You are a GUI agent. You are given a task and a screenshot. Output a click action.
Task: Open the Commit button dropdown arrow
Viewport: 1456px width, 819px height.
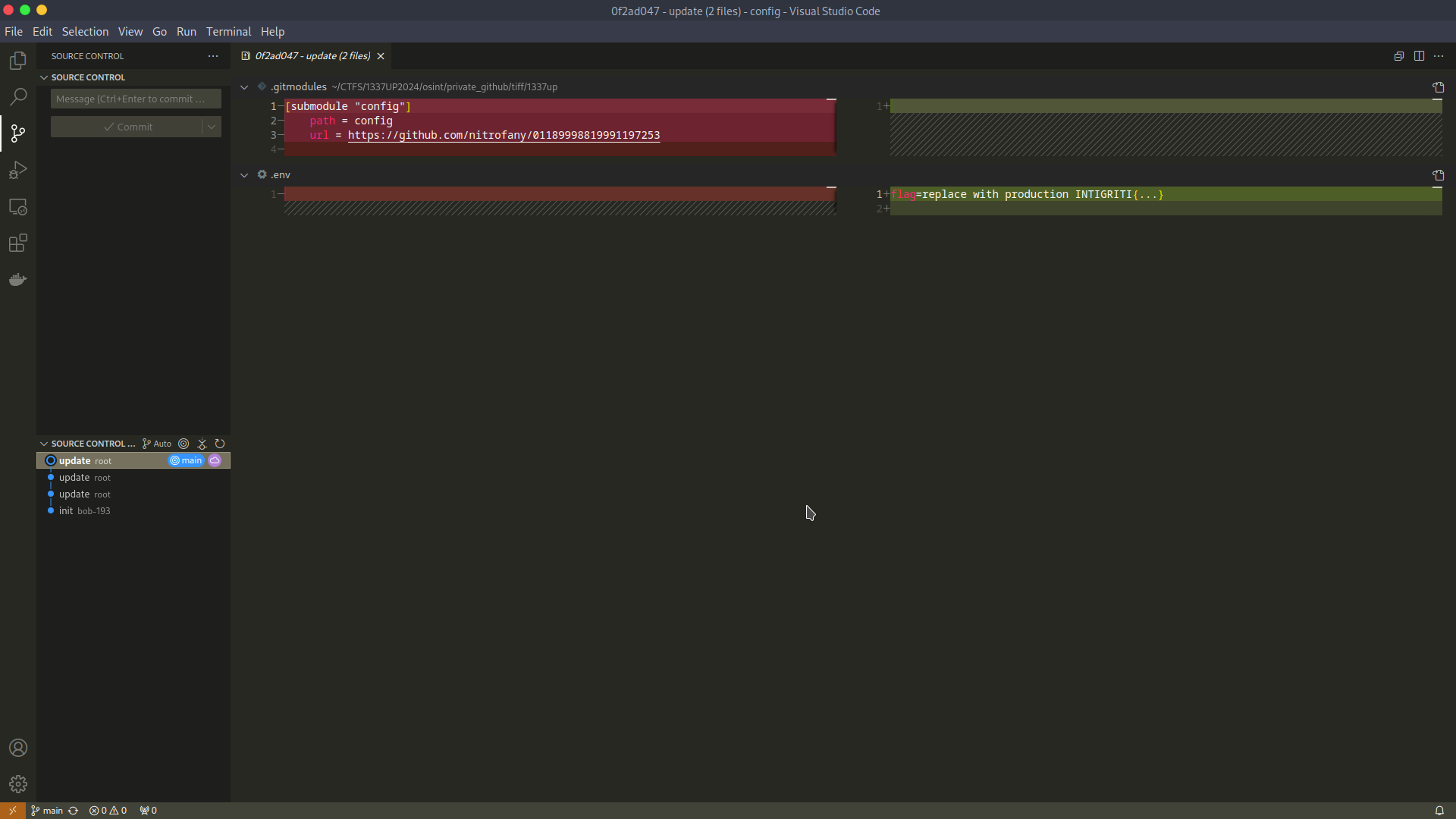click(x=212, y=127)
